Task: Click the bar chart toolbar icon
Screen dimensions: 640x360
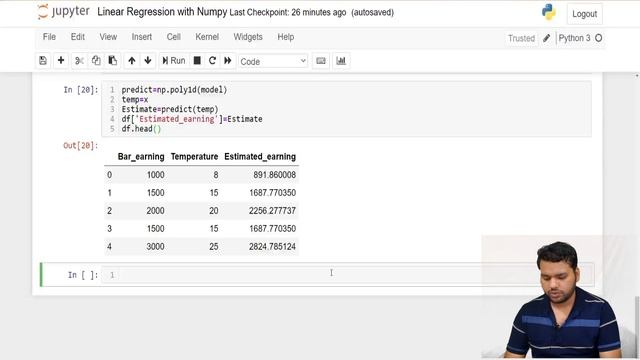Action: point(341,61)
